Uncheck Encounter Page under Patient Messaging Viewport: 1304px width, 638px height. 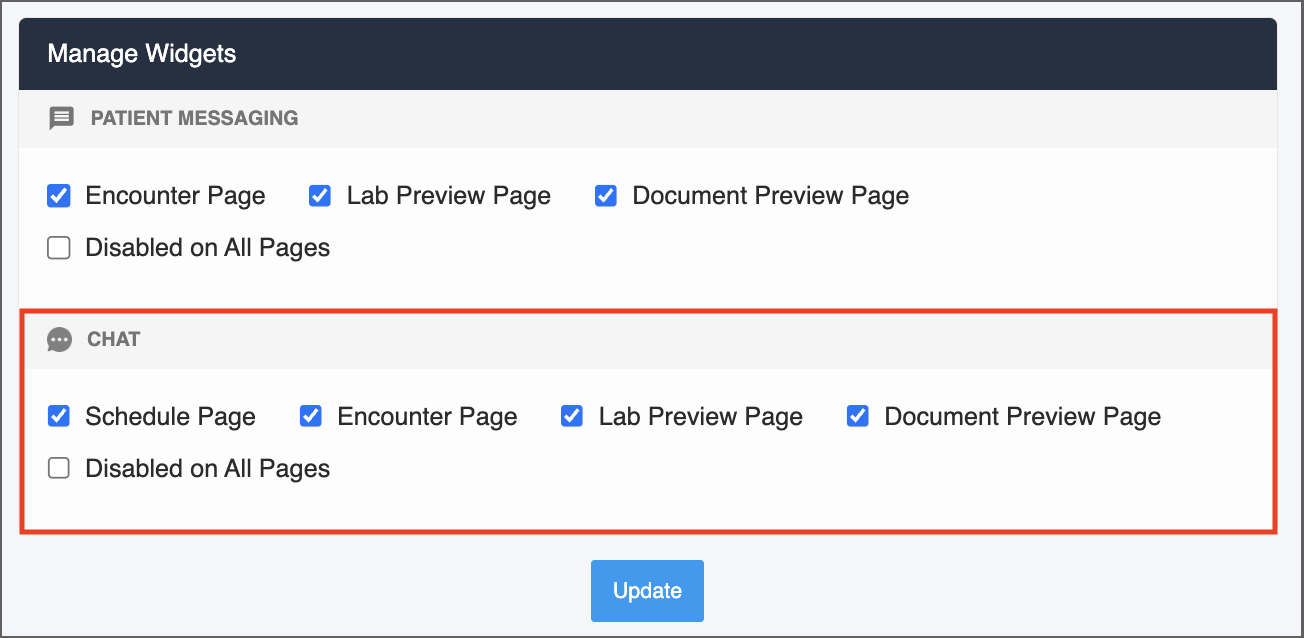[x=59, y=196]
